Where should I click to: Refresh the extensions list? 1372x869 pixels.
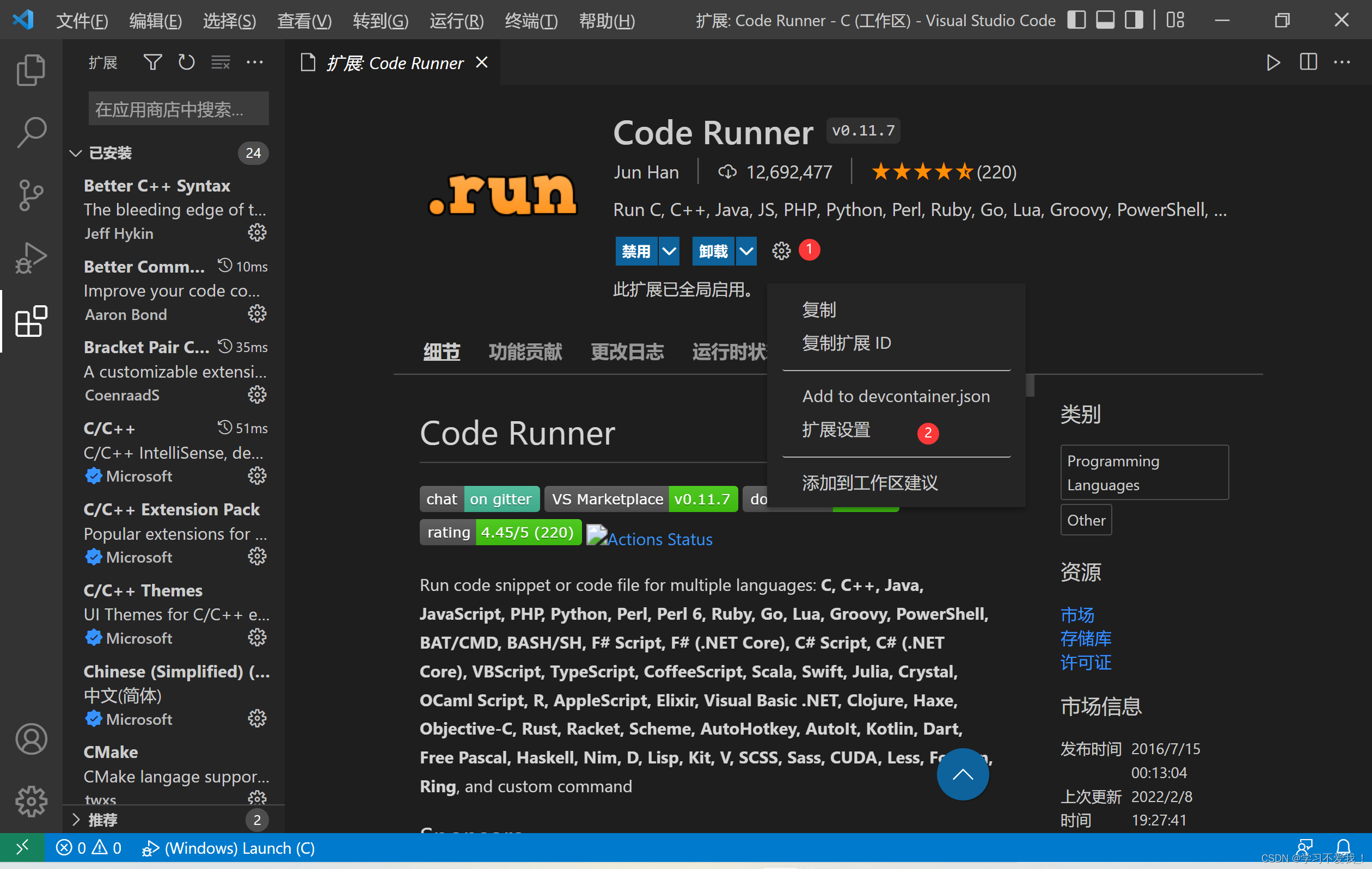coord(186,62)
